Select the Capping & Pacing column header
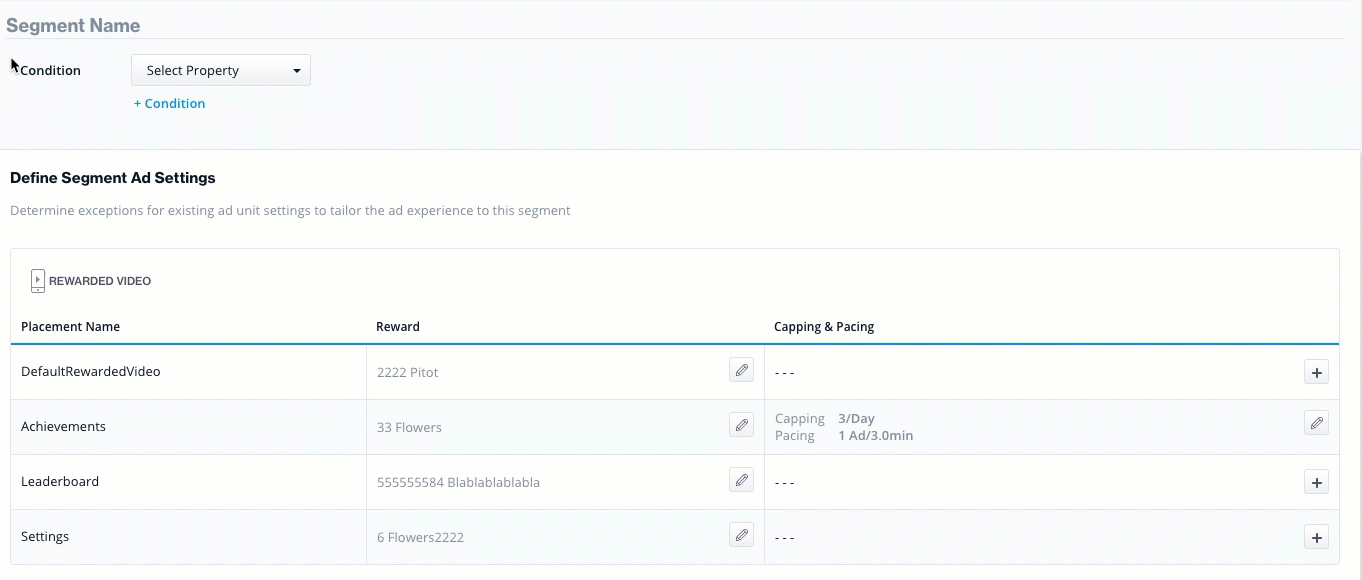The height and width of the screenshot is (580, 1362). (x=824, y=326)
